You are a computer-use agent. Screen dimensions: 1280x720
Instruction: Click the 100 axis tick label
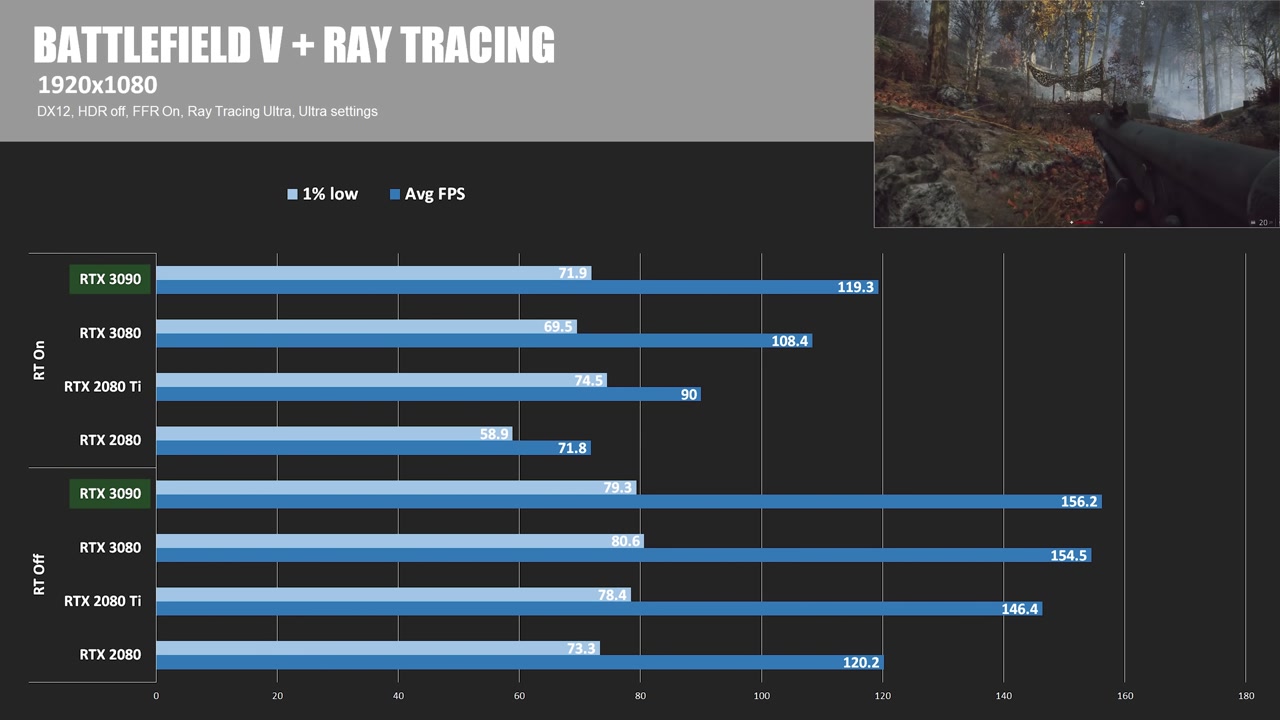click(762, 696)
